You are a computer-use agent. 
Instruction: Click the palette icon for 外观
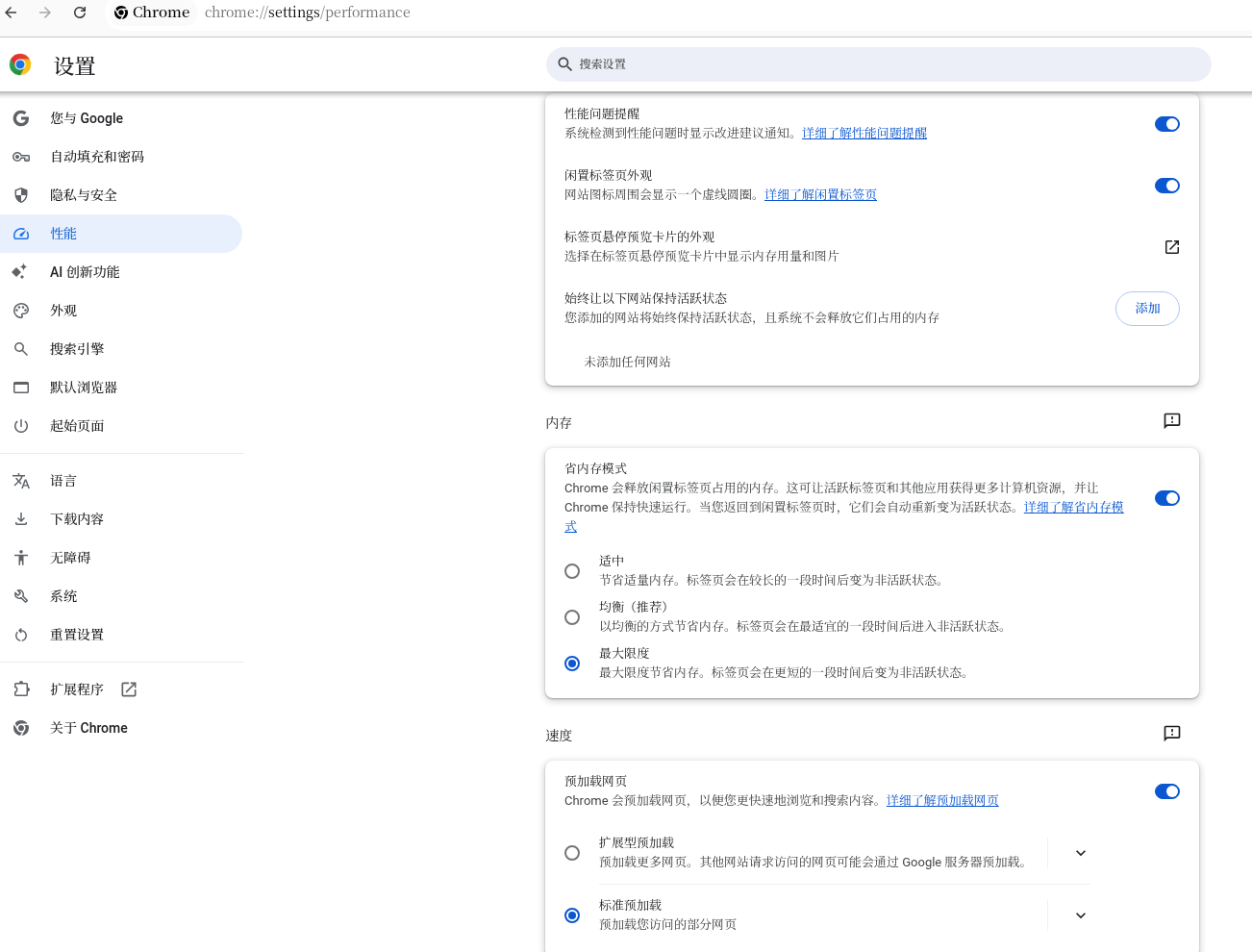[x=21, y=311]
